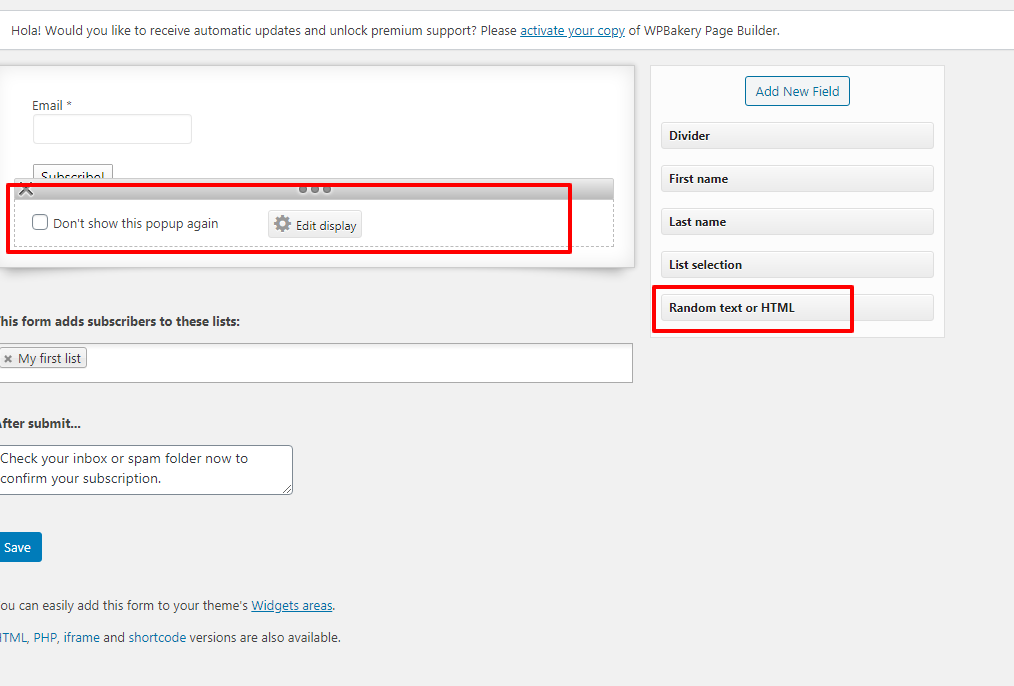The image size is (1014, 686).
Task: Choose Random text or HTML field
Action: tap(797, 308)
